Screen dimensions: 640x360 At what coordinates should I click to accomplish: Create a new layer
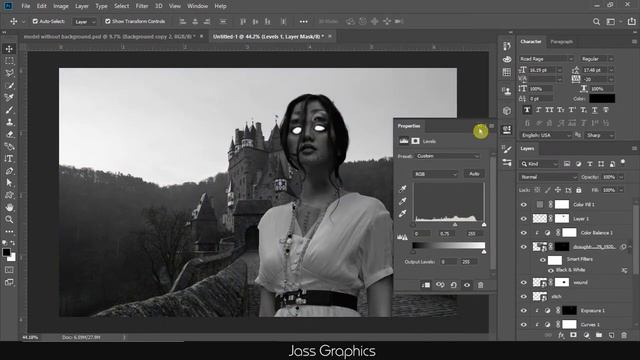click(x=611, y=335)
